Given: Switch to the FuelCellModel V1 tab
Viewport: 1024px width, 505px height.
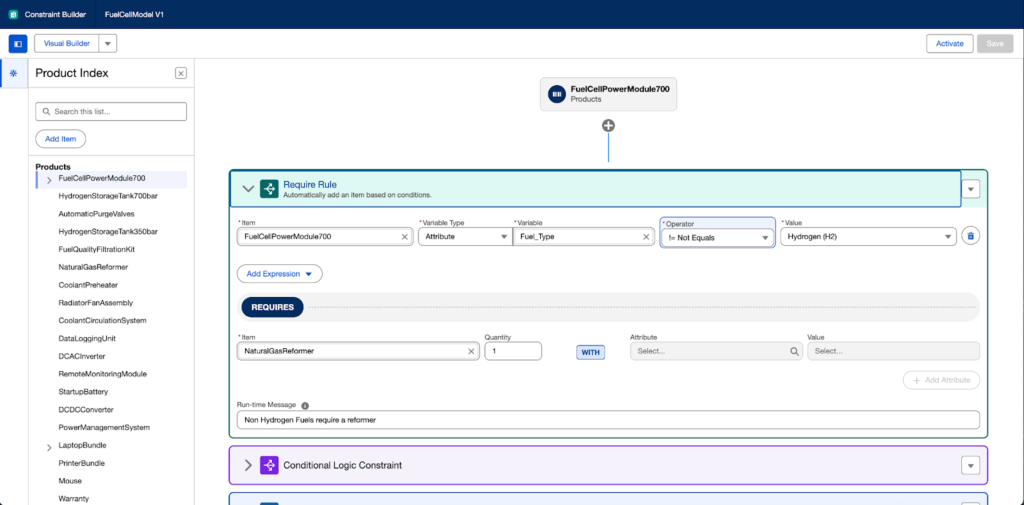Looking at the screenshot, I should (134, 14).
